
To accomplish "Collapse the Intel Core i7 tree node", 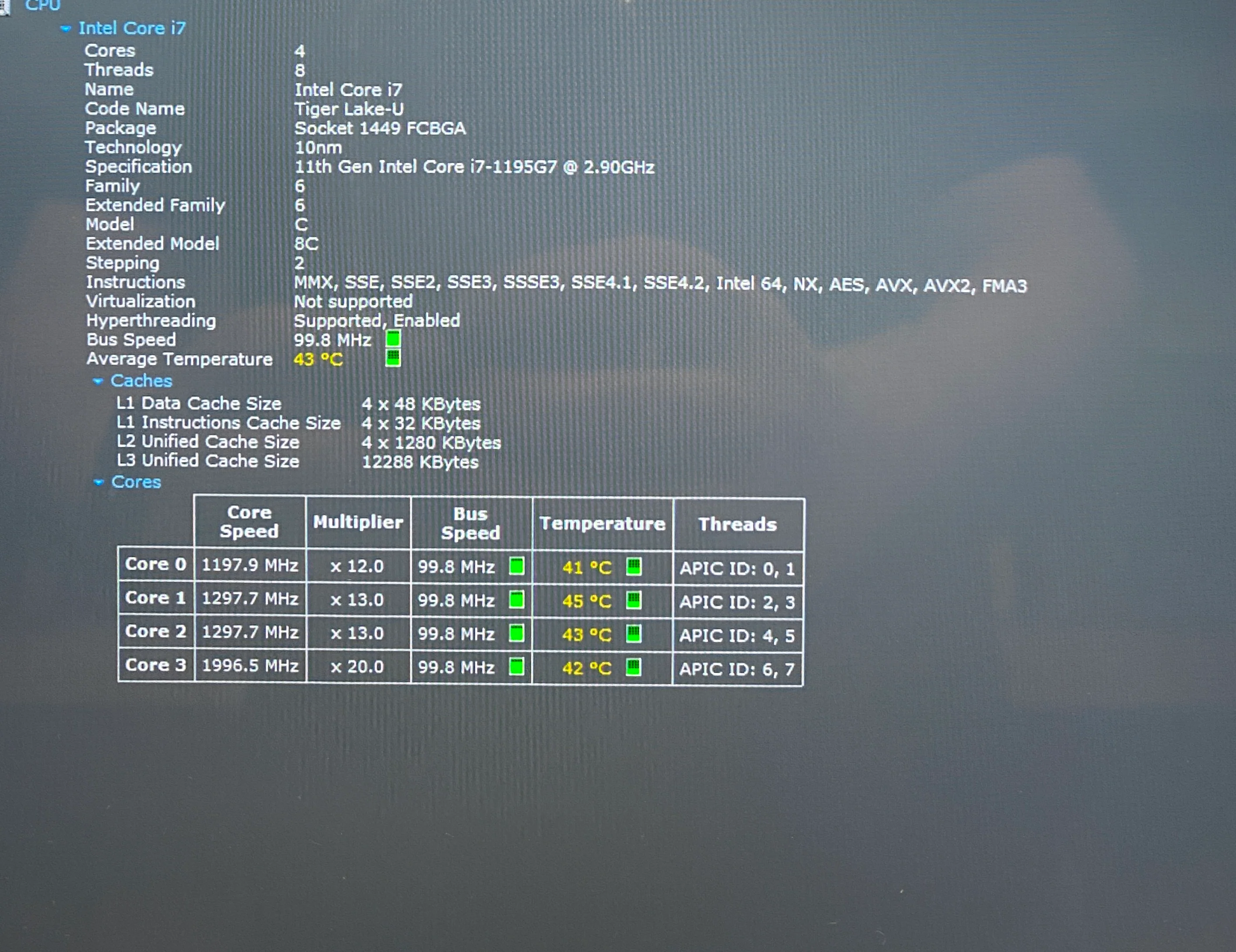I will tap(65, 28).
